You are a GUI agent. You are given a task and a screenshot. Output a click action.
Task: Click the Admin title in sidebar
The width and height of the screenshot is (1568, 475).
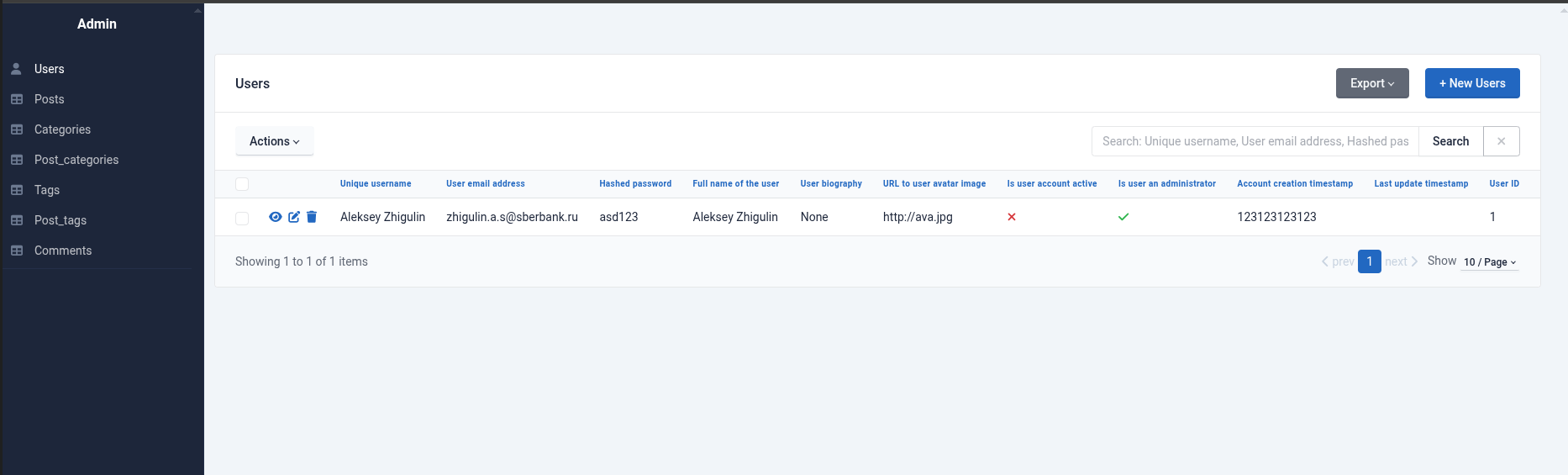[x=97, y=24]
